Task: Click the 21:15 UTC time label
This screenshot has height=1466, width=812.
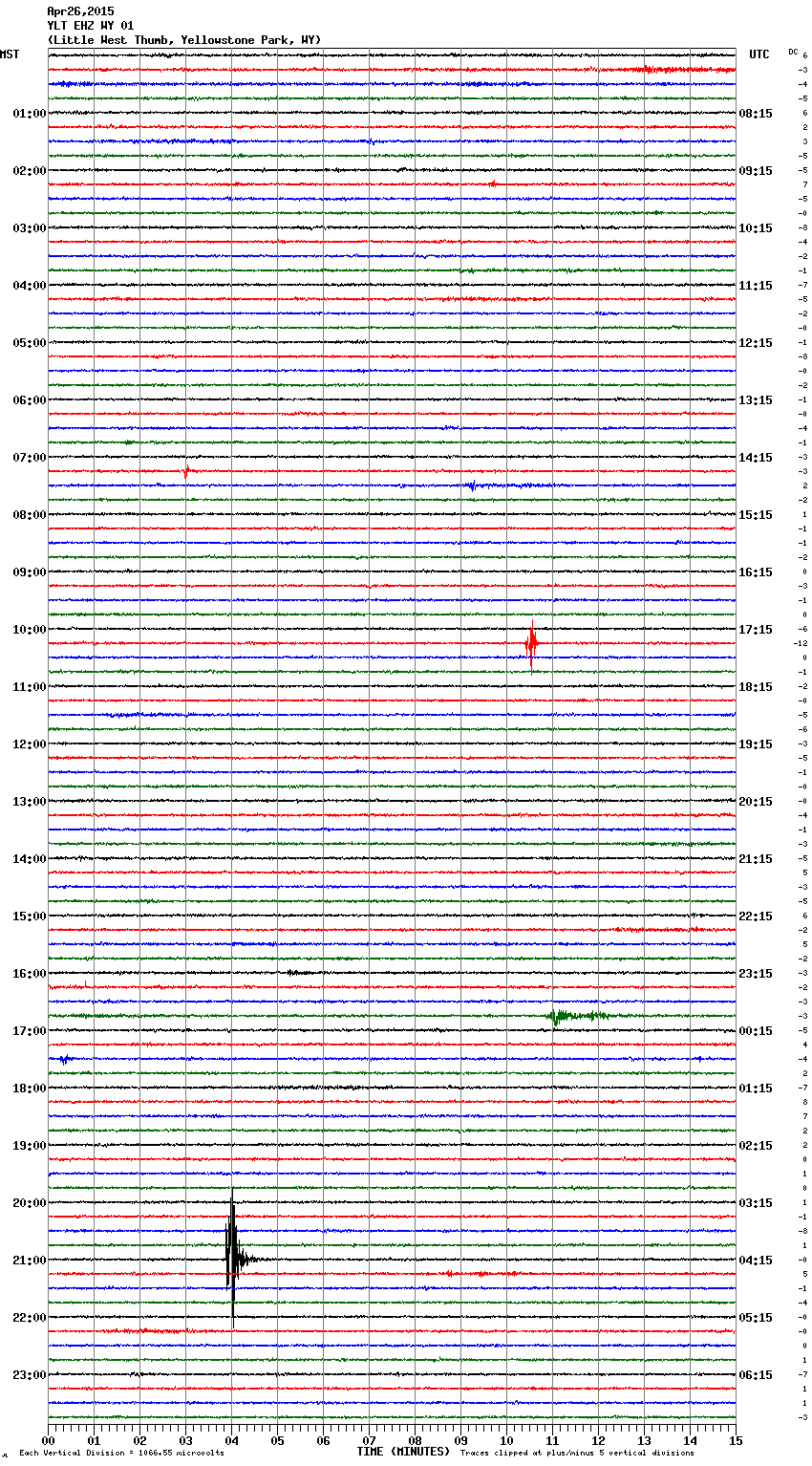Action: click(x=756, y=859)
